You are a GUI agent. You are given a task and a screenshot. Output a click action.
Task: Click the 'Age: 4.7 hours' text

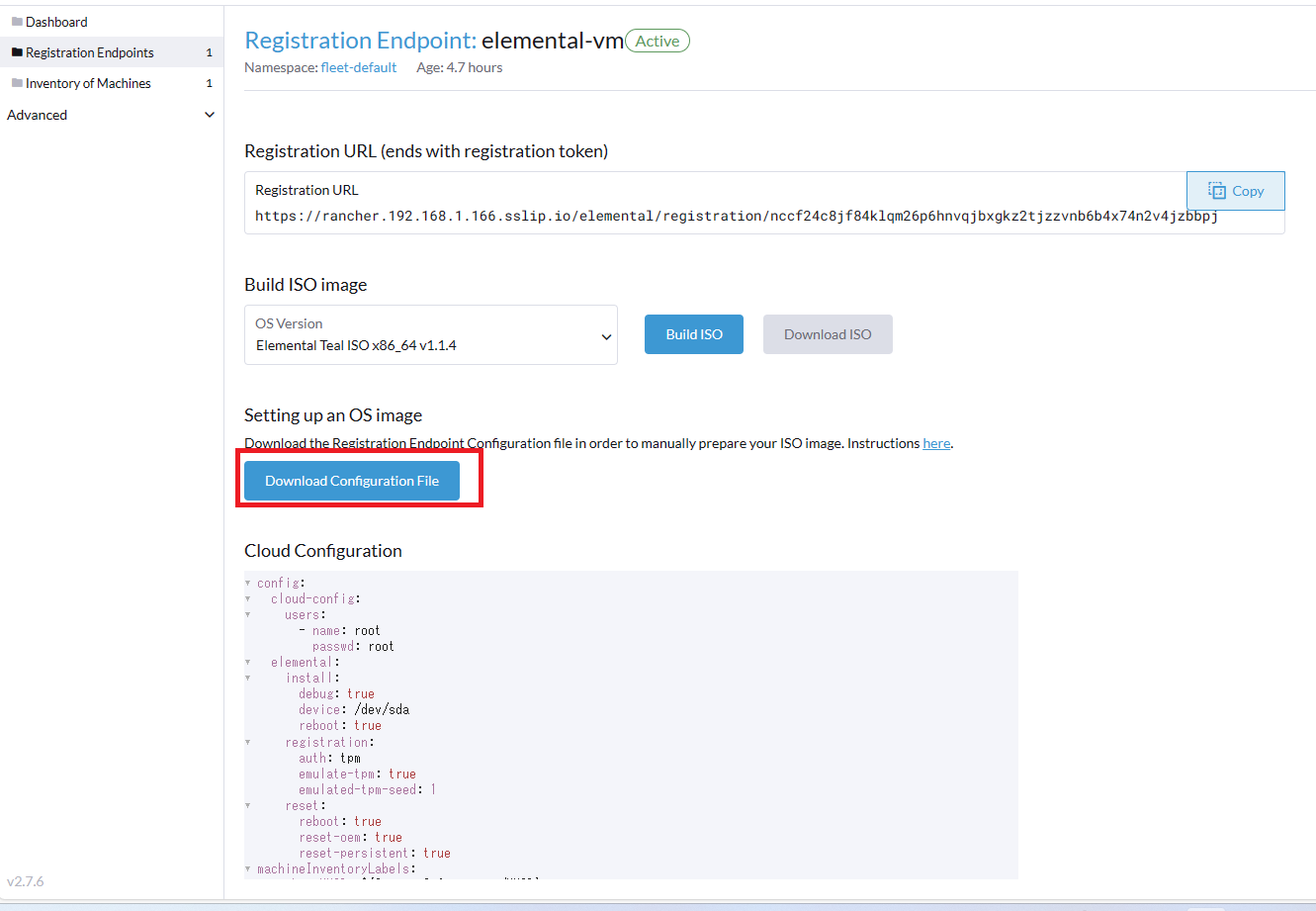click(x=460, y=67)
